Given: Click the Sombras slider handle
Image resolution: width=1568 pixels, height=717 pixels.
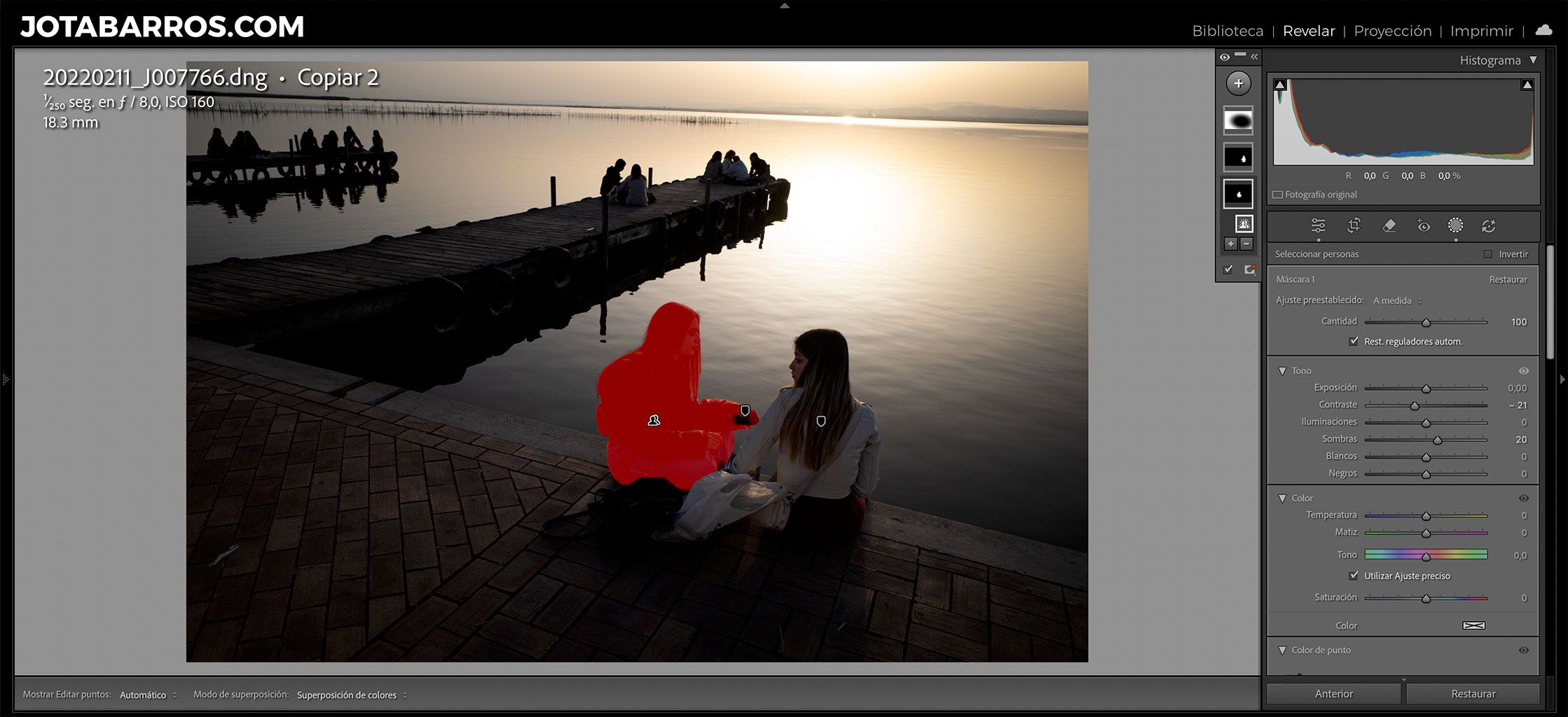Looking at the screenshot, I should point(1437,440).
